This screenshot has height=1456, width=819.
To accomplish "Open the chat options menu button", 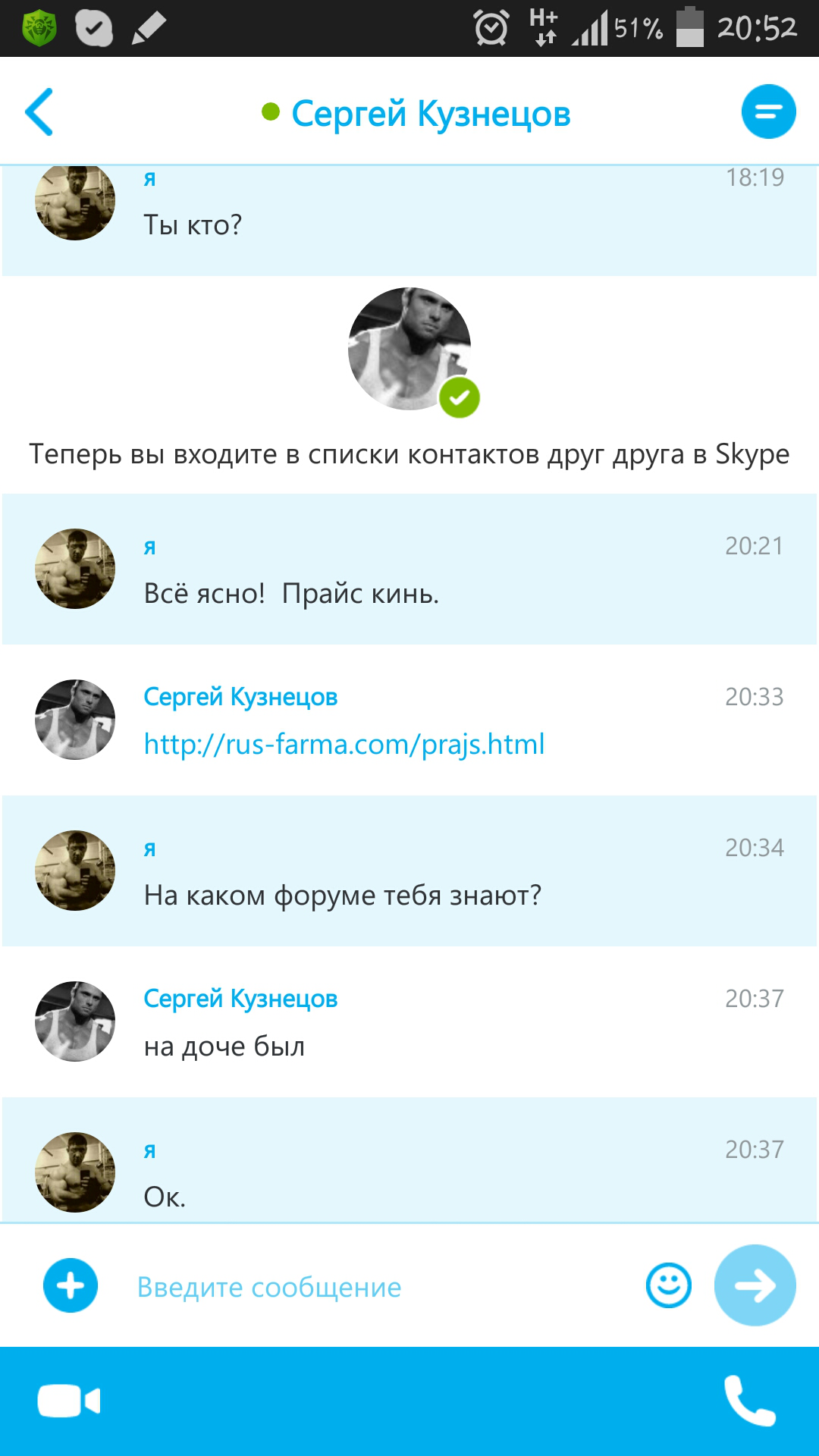I will 768,111.
